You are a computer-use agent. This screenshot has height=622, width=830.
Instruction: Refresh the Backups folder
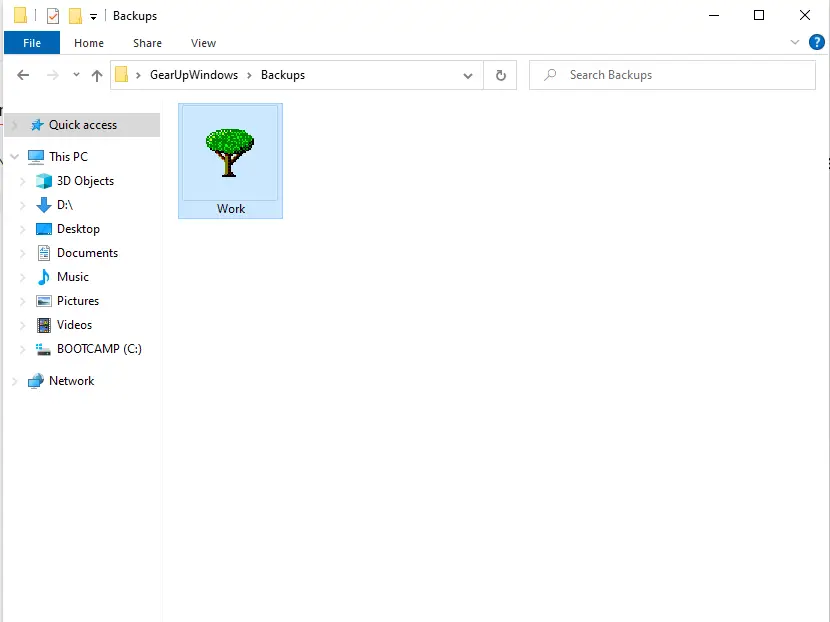500,75
